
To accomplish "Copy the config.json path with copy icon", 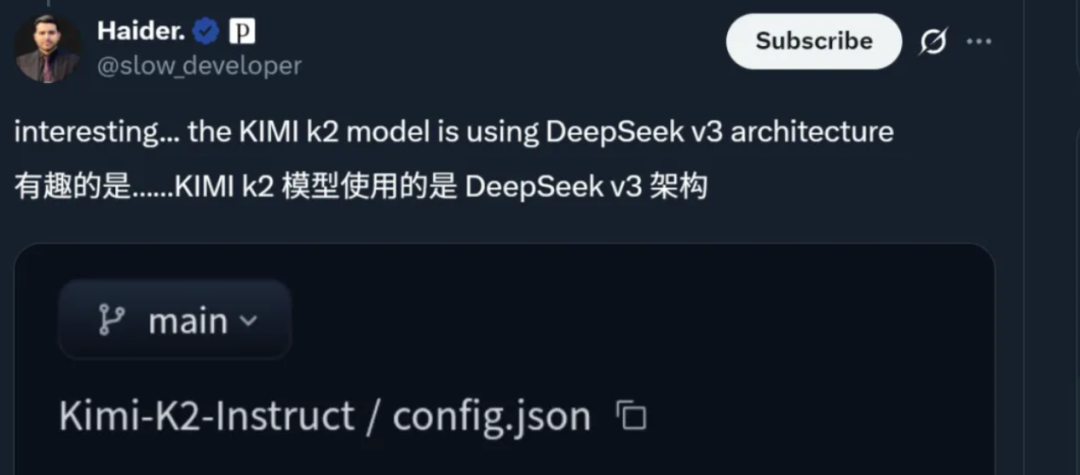I will click(631, 416).
